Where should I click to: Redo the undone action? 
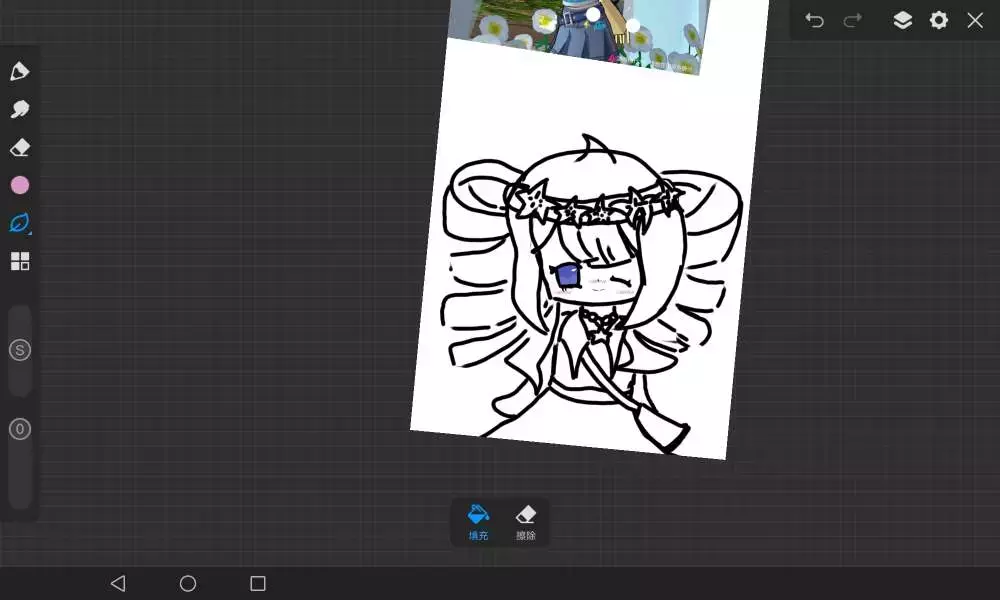(852, 20)
